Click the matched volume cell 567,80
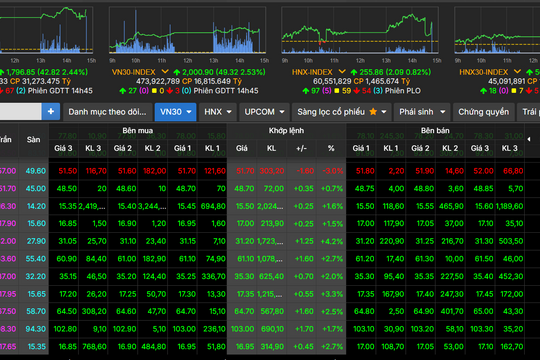This screenshot has height=360, width=540. [272, 311]
